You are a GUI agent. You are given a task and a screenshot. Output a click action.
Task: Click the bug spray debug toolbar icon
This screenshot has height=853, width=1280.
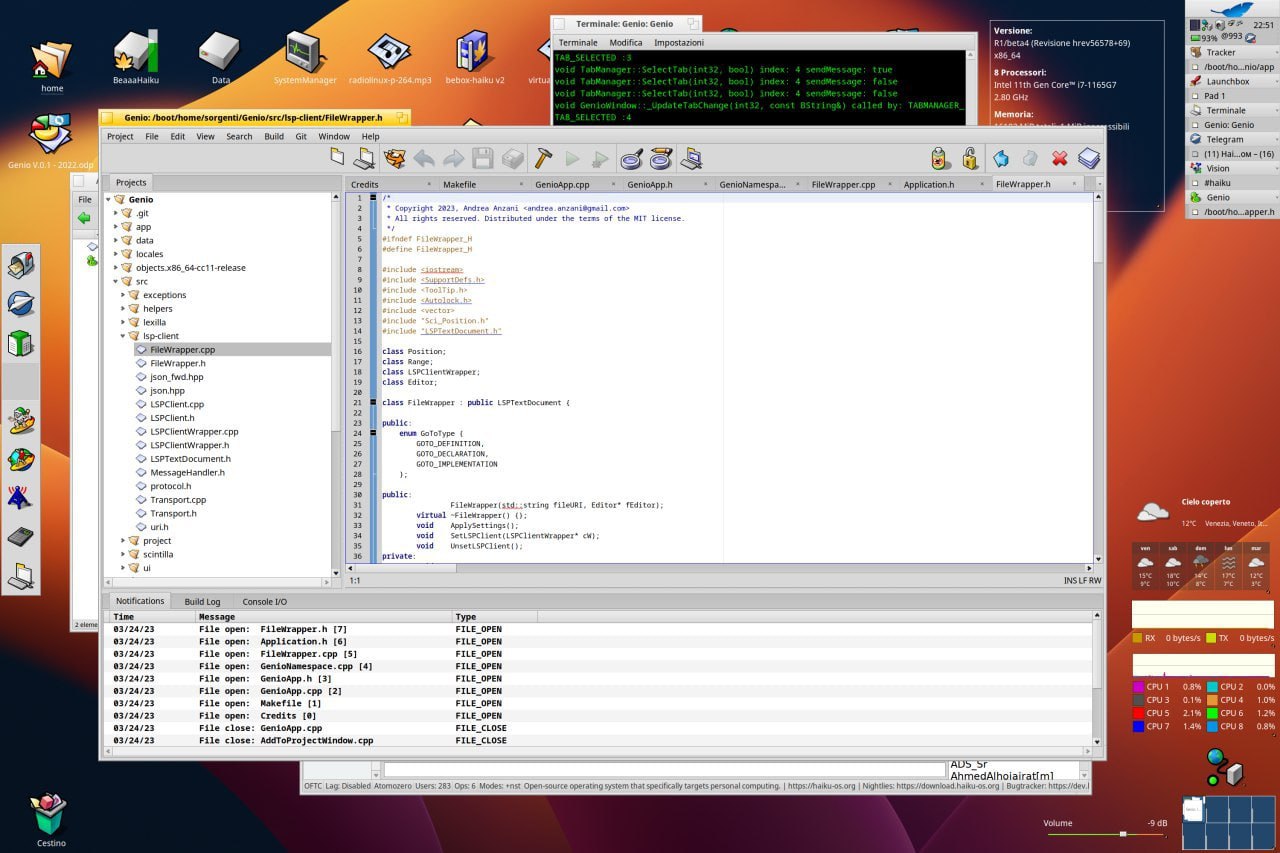point(939,158)
